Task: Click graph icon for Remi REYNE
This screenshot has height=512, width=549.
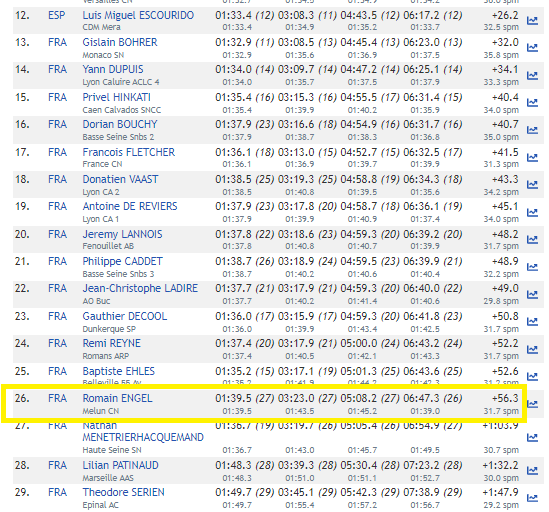Action: tap(532, 349)
